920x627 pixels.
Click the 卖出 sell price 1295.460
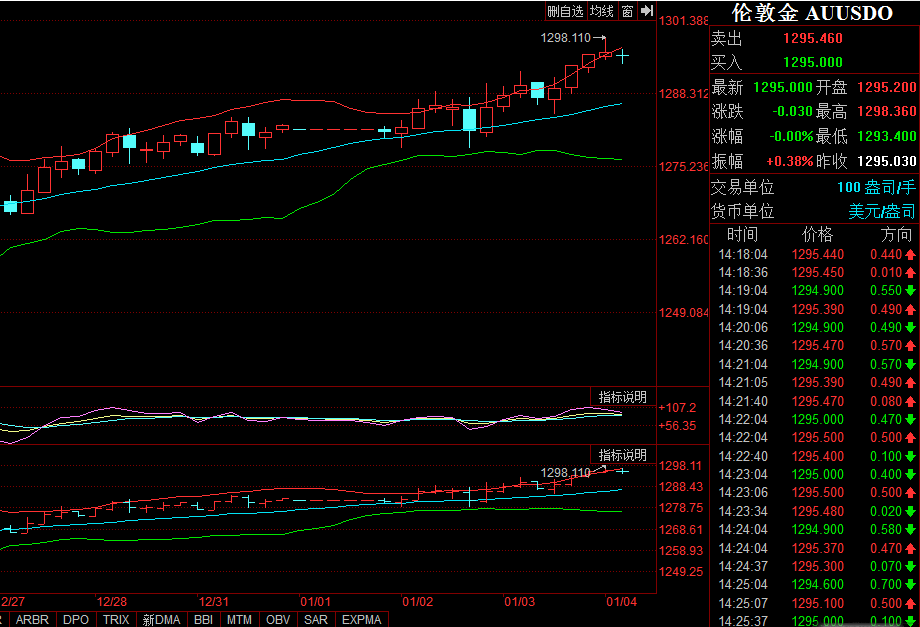812,39
